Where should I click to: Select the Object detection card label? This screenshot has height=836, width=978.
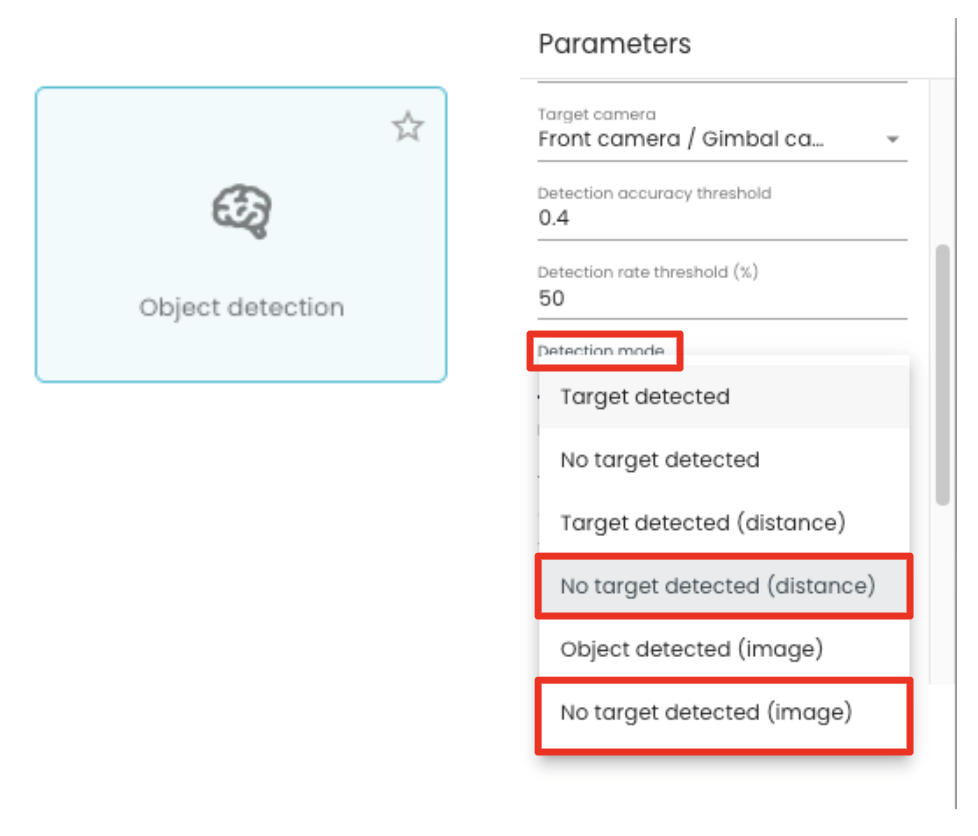click(241, 308)
